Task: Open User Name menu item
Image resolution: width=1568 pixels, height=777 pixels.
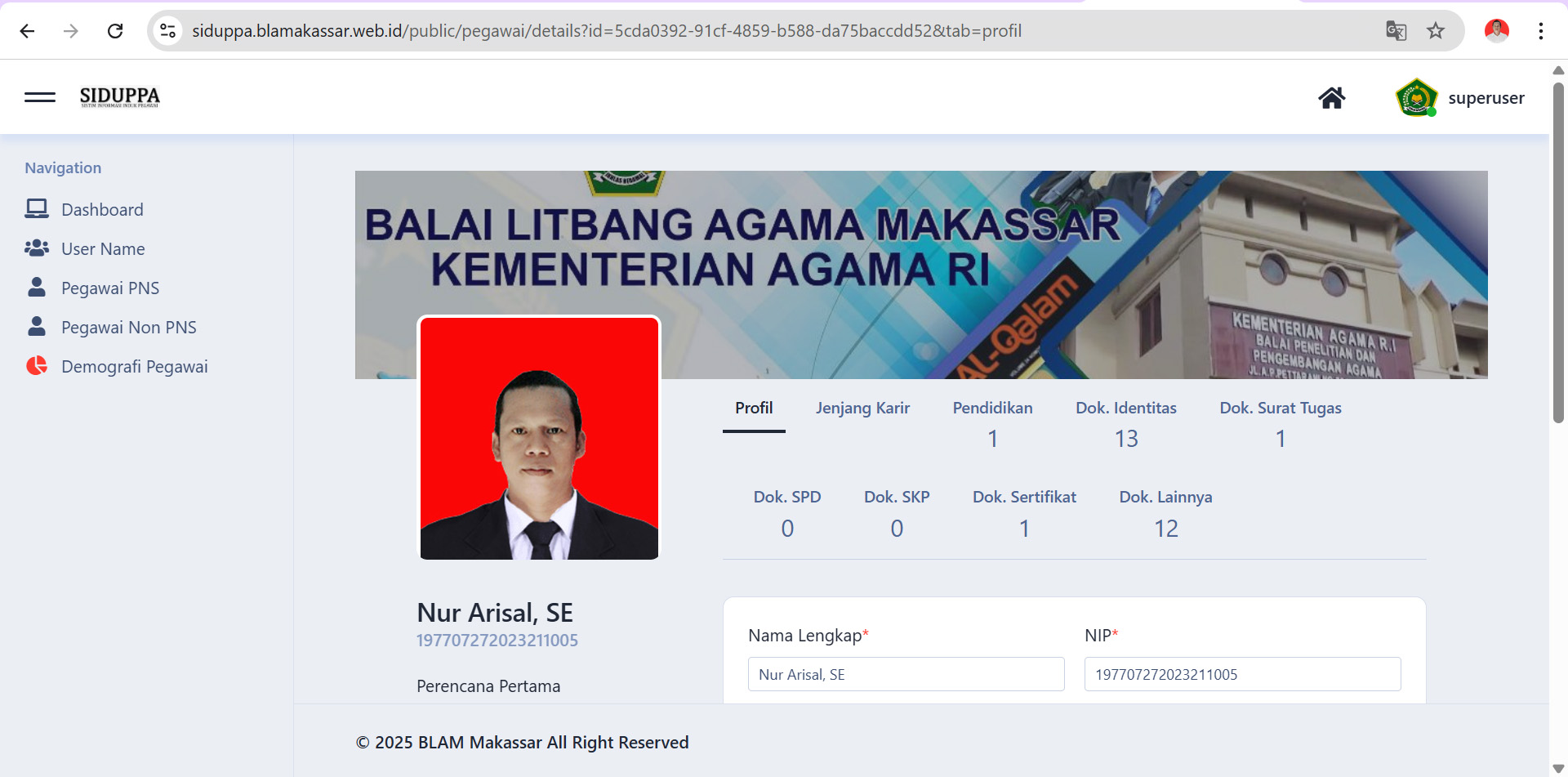Action: tap(103, 249)
